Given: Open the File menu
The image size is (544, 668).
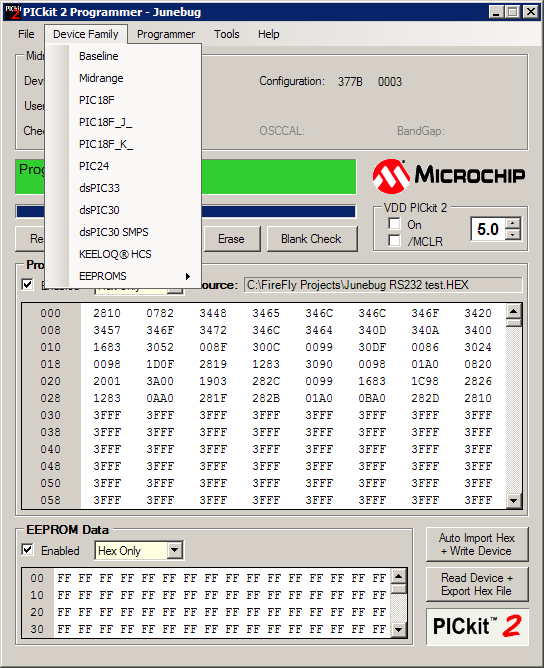Looking at the screenshot, I should [26, 34].
